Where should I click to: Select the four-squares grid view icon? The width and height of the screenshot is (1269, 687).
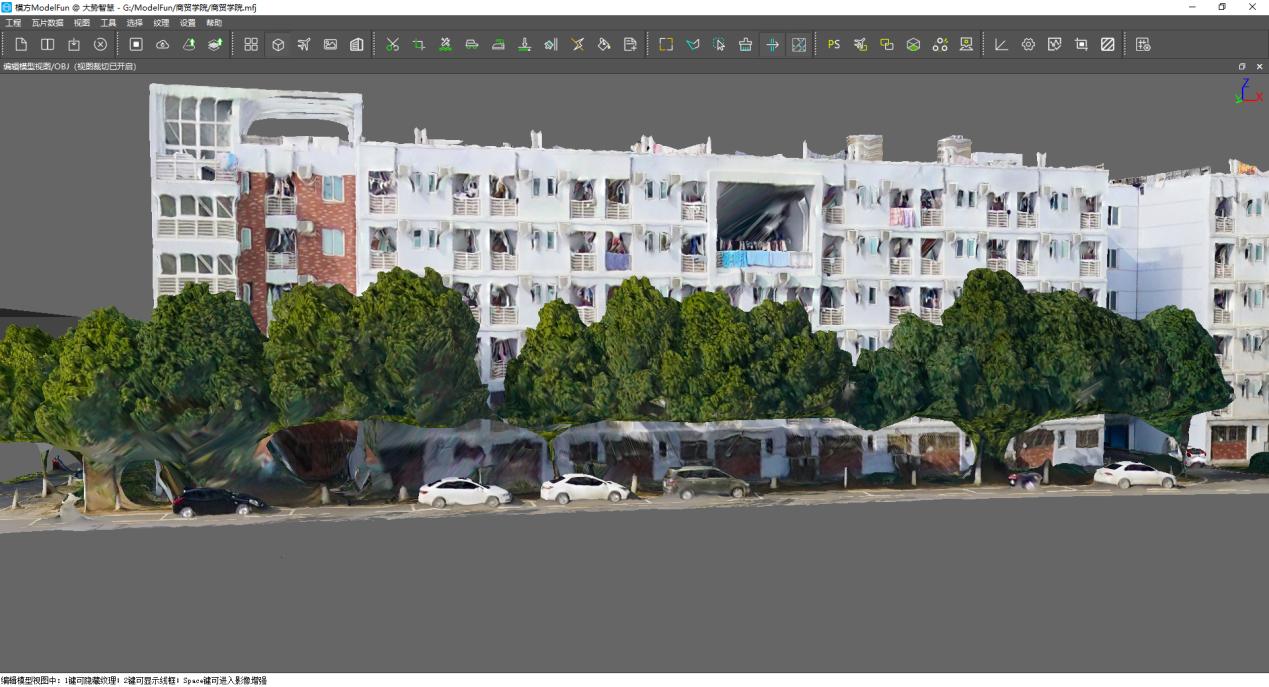pos(251,44)
